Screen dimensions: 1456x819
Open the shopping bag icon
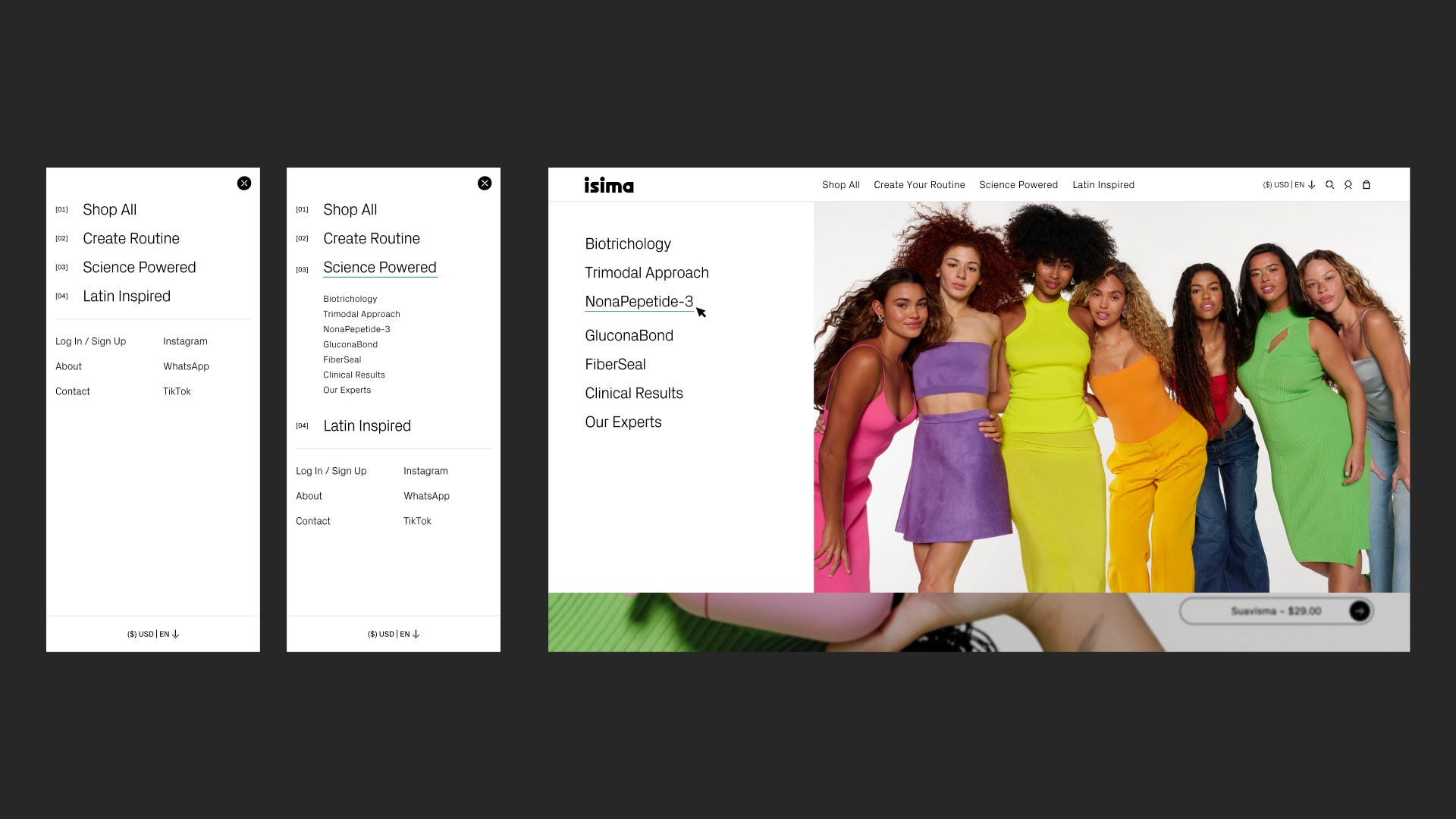click(1367, 185)
